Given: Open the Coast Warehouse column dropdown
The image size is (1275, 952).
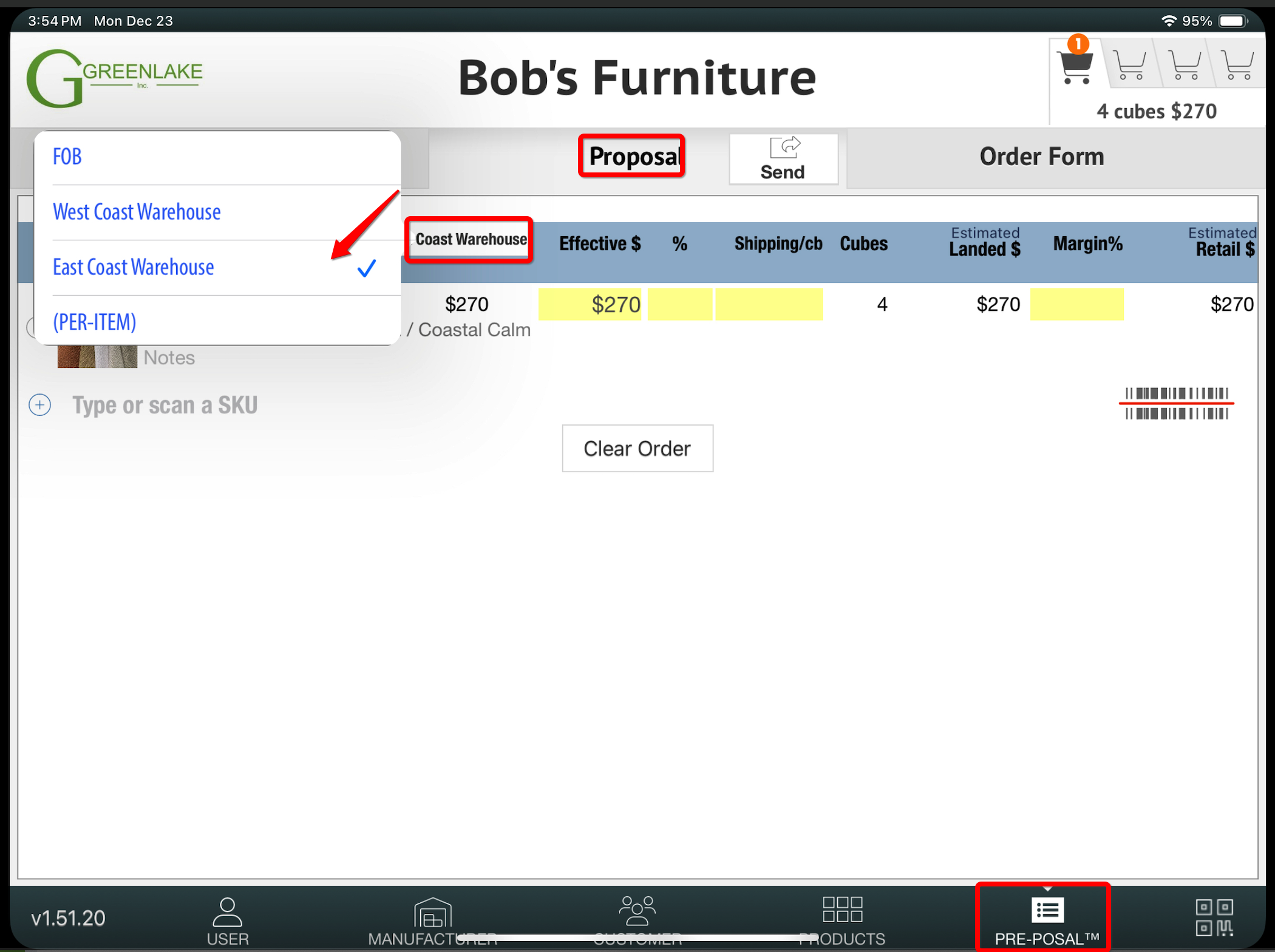Looking at the screenshot, I should click(x=469, y=240).
